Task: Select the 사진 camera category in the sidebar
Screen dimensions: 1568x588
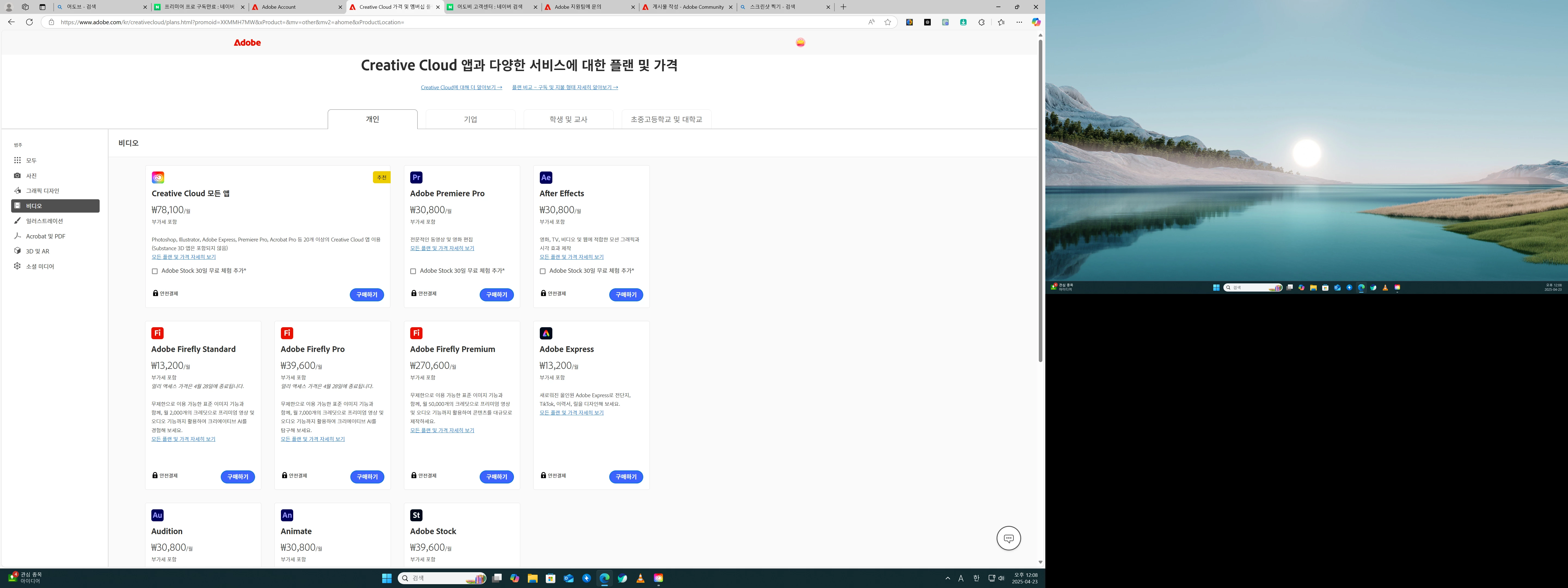Action: click(31, 175)
